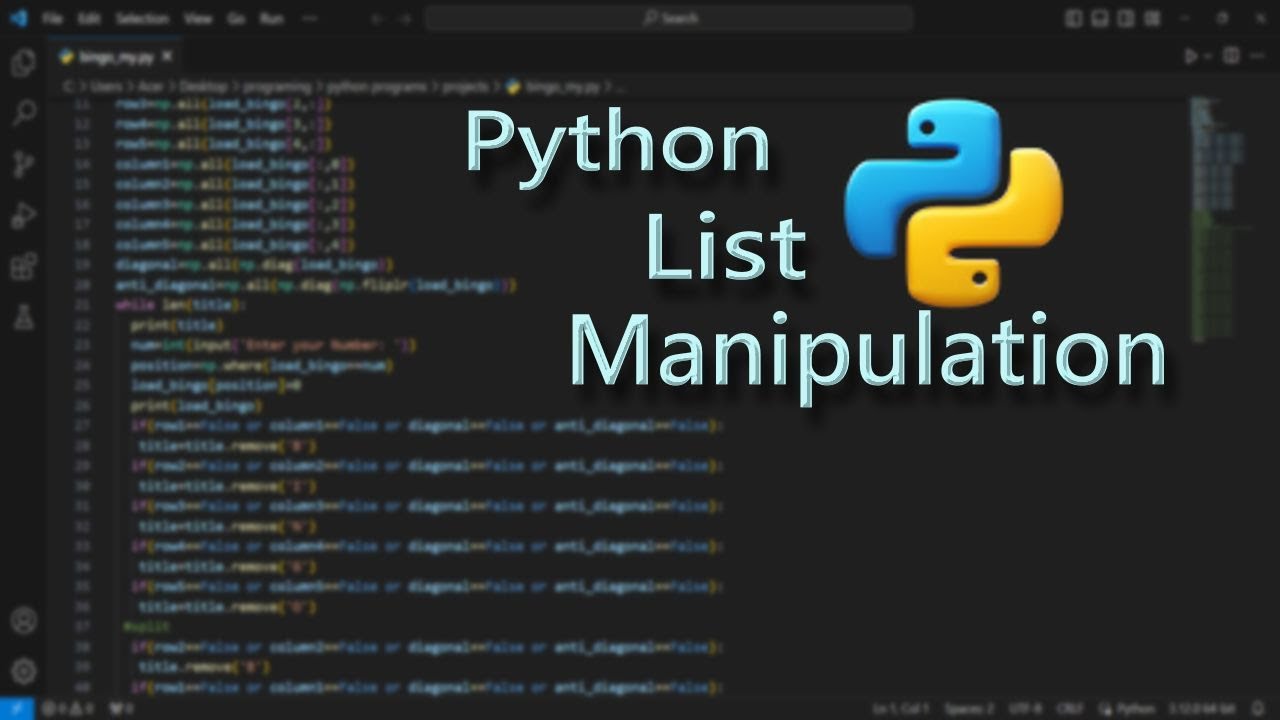The height and width of the screenshot is (720, 1280).
Task: Open the Customize Layout icon
Action: [1153, 18]
